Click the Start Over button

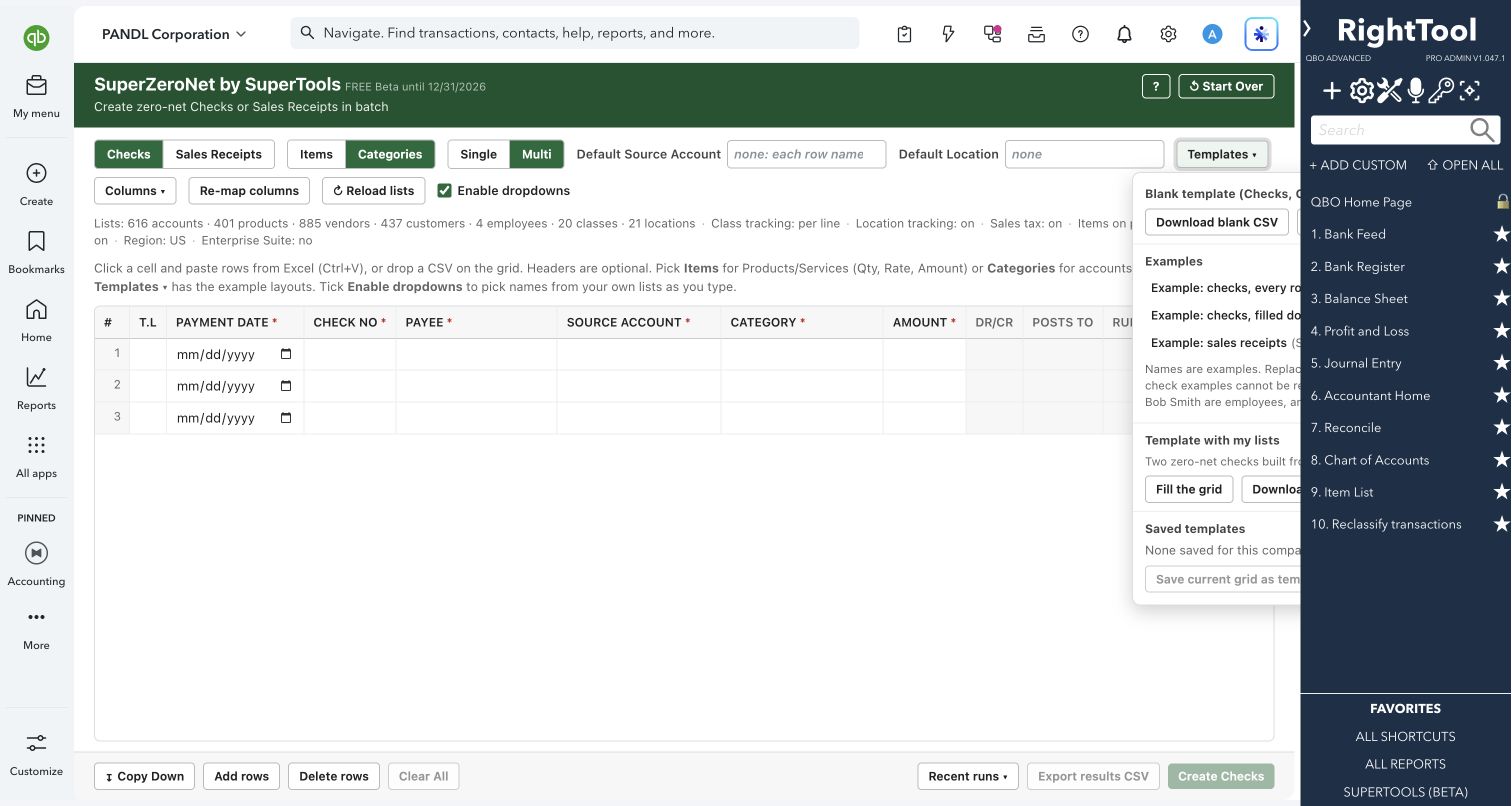pos(1226,86)
